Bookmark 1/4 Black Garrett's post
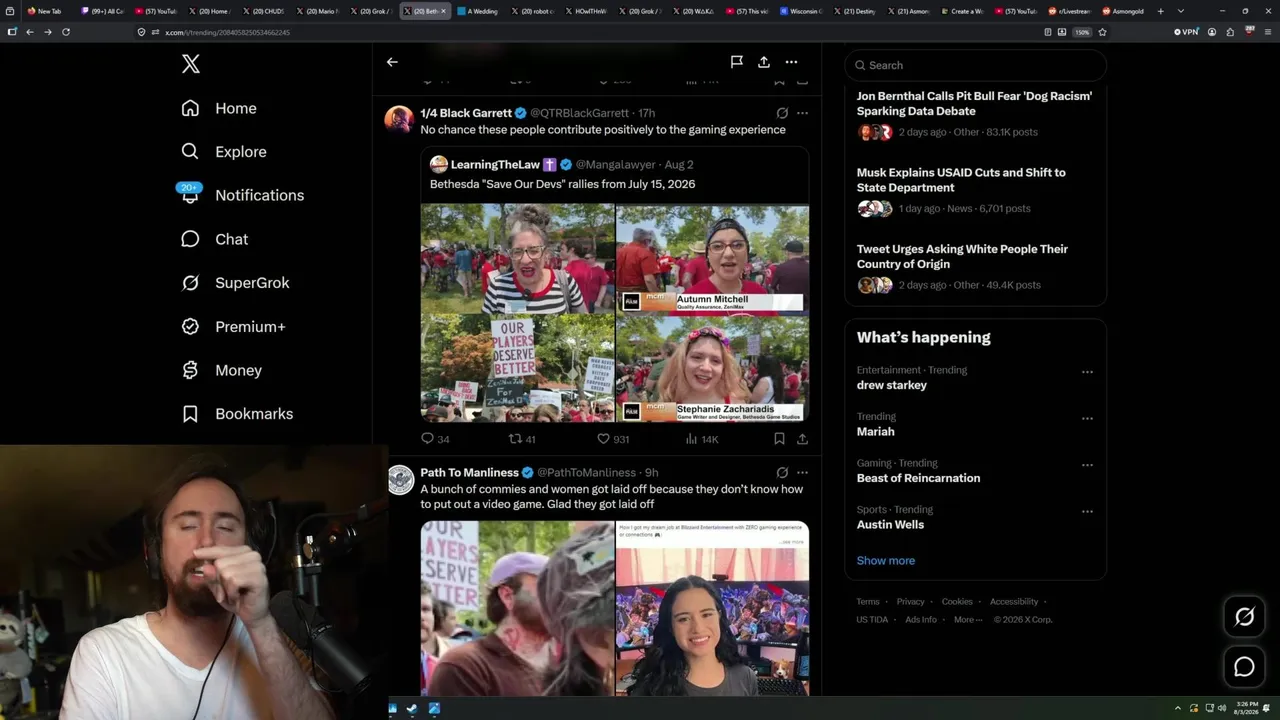The height and width of the screenshot is (720, 1280). coord(779,439)
